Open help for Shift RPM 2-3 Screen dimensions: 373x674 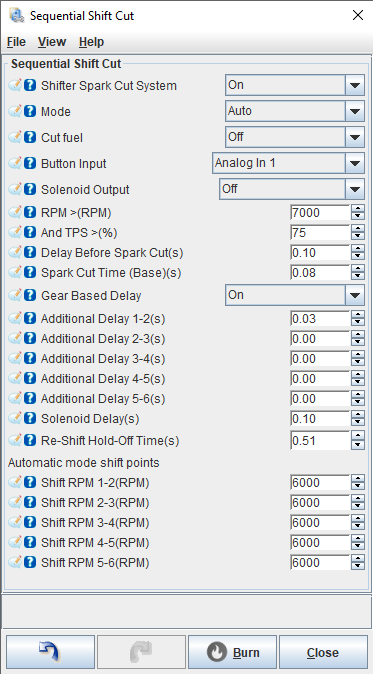tap(30, 502)
